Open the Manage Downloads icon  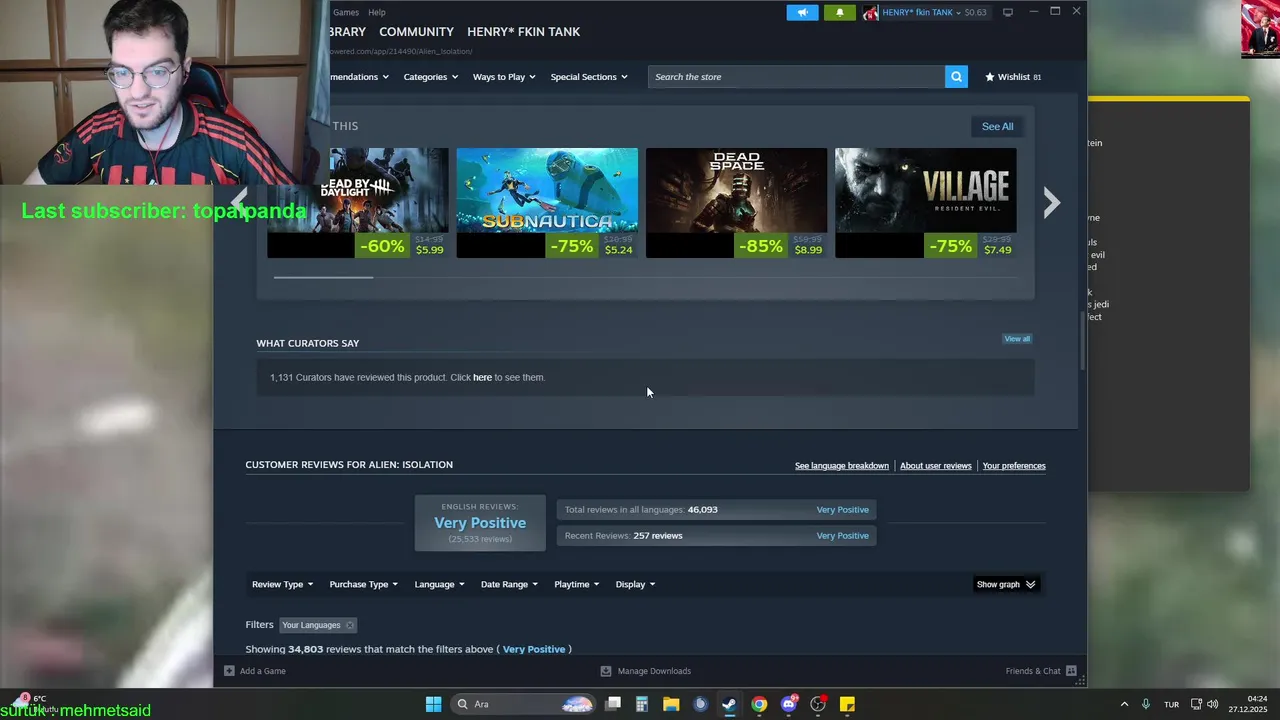[606, 671]
